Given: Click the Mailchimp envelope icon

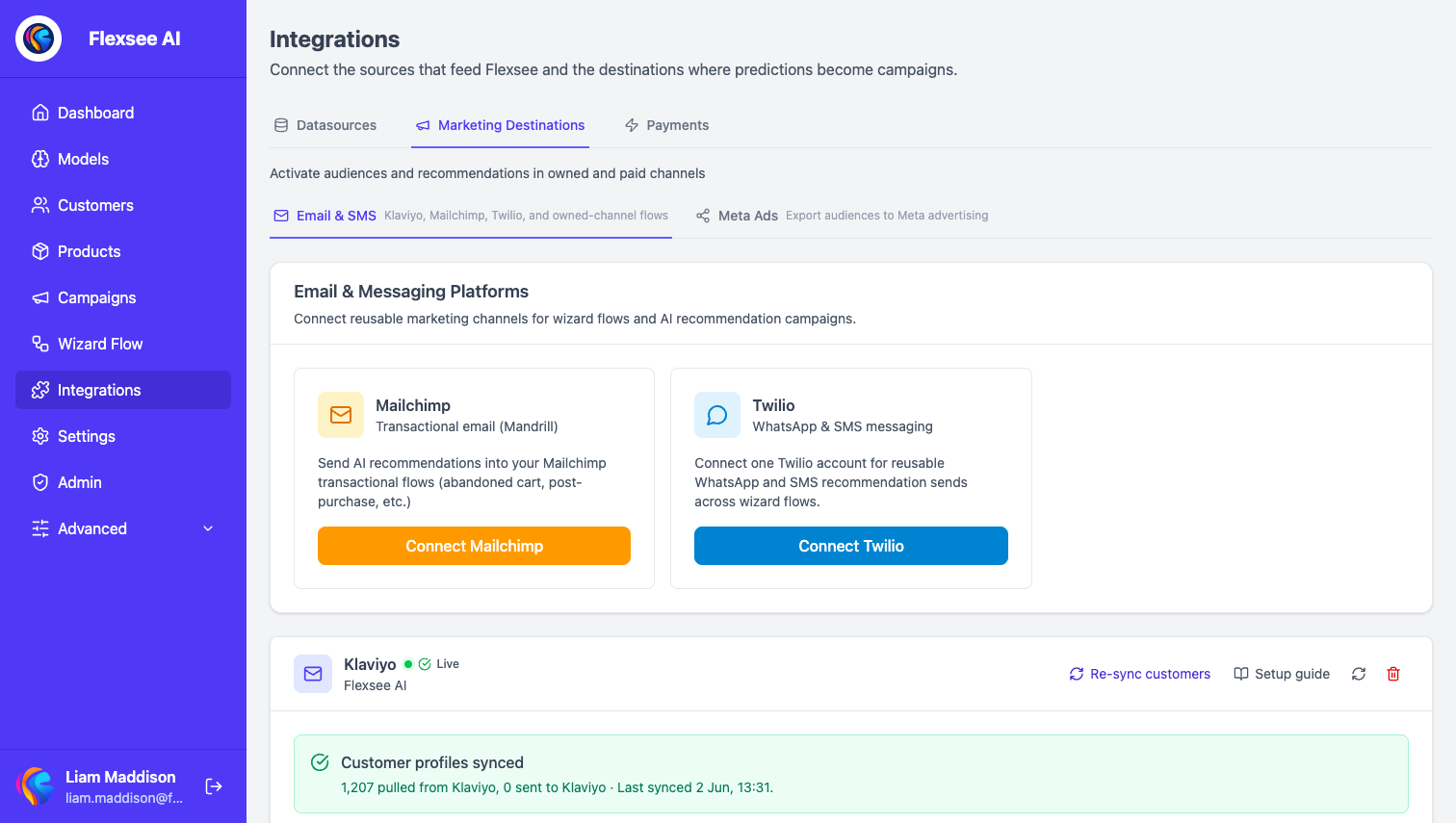Looking at the screenshot, I should (x=341, y=415).
